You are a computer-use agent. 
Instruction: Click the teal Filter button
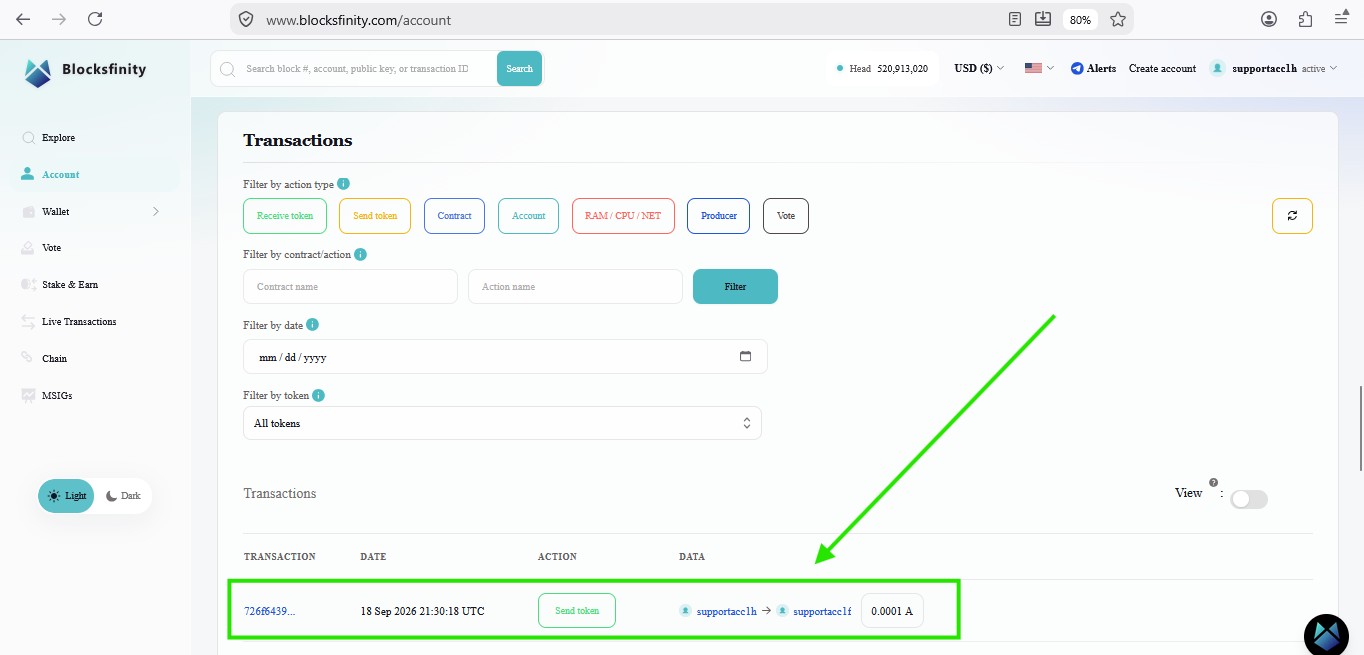[735, 286]
